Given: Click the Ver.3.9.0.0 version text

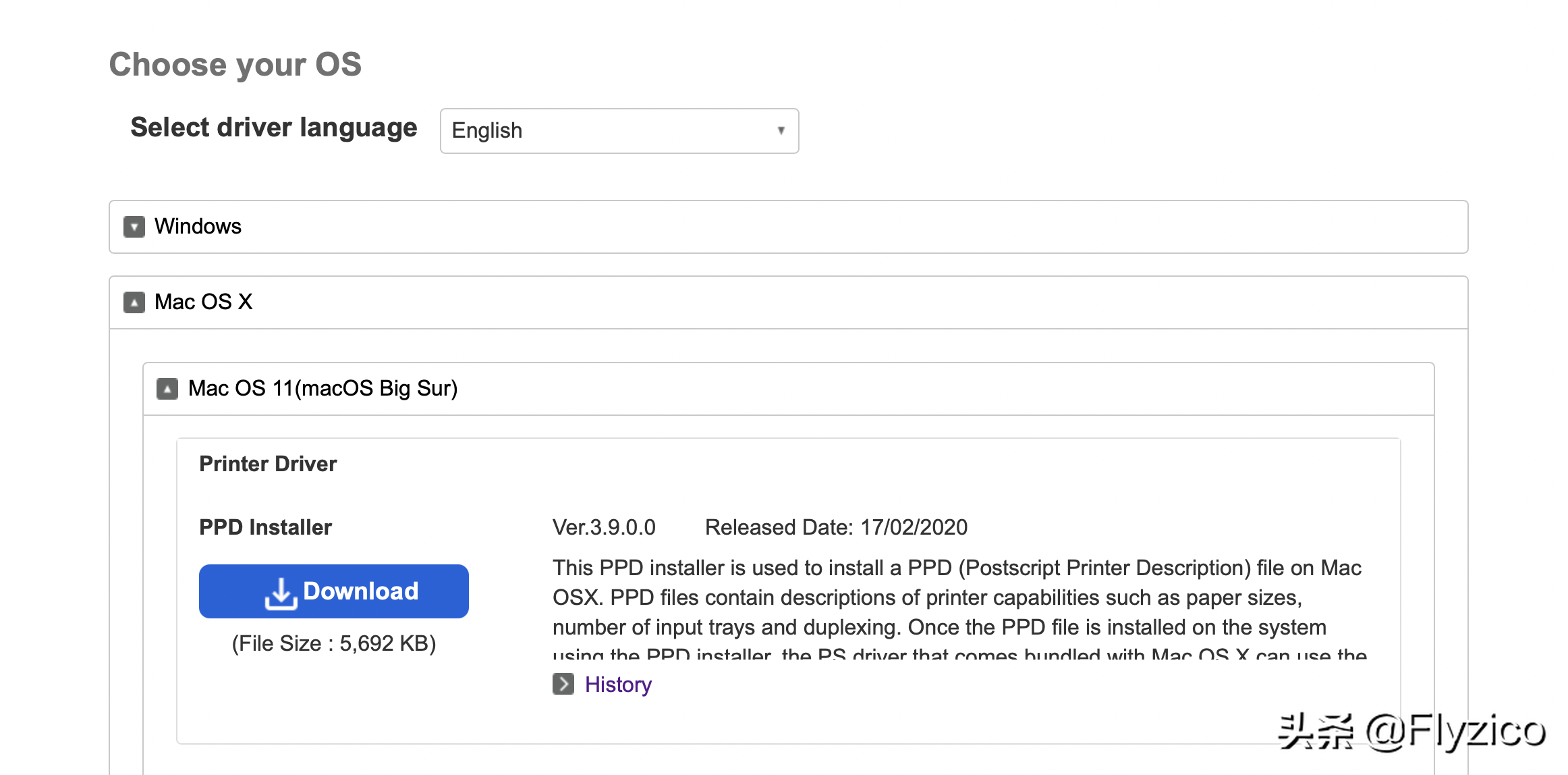Looking at the screenshot, I should pyautogui.click(x=604, y=527).
